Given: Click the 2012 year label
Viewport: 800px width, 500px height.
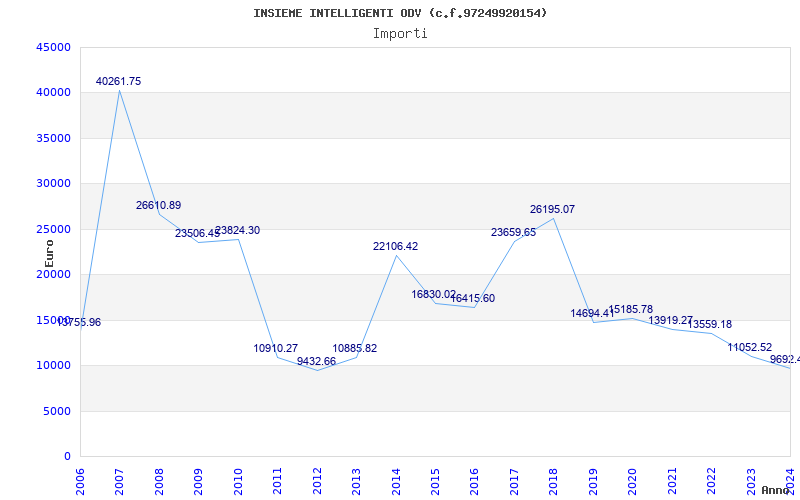Looking at the screenshot, I should point(317,481).
